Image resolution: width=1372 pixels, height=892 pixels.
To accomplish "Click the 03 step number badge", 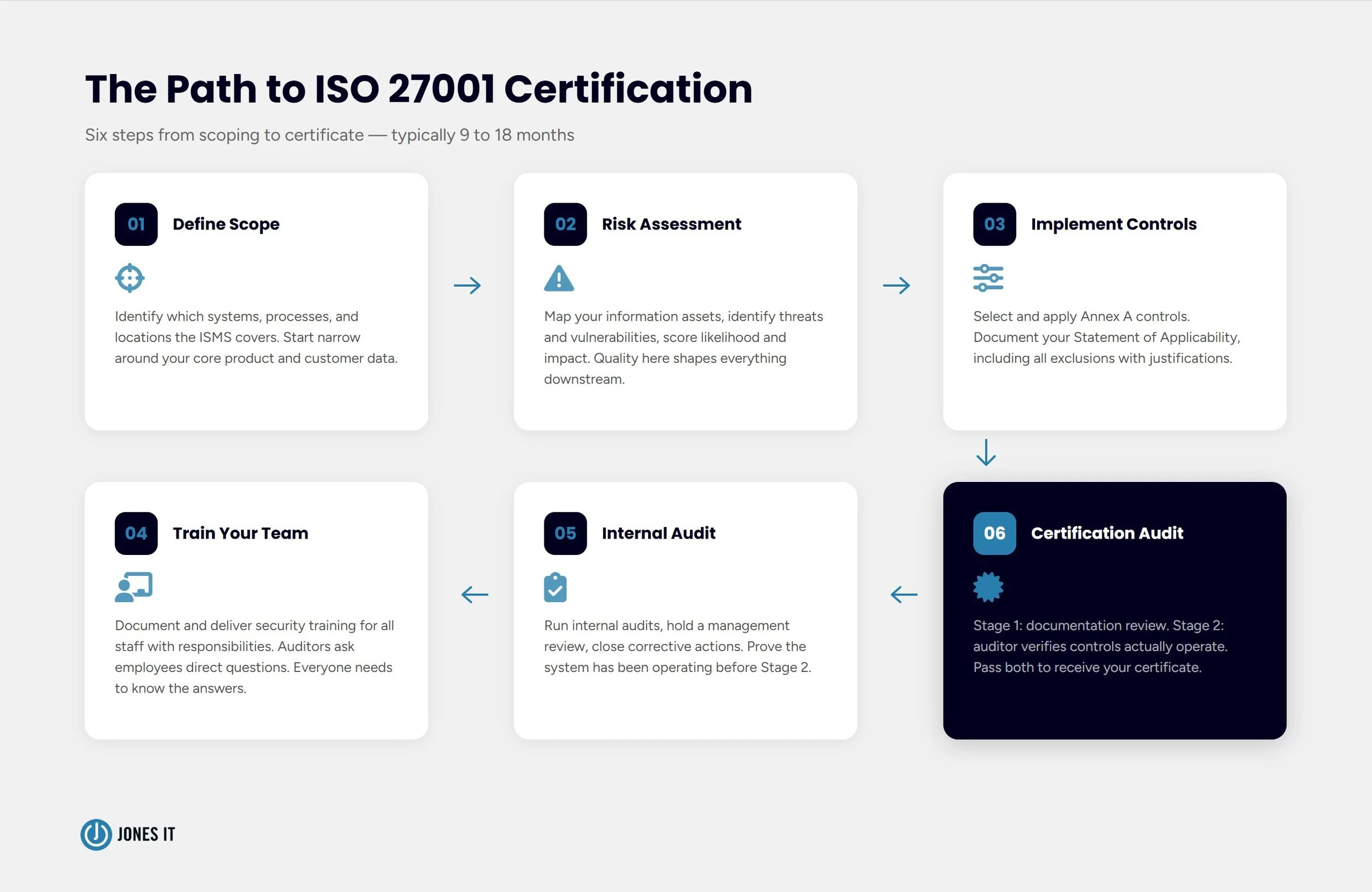I will [994, 225].
